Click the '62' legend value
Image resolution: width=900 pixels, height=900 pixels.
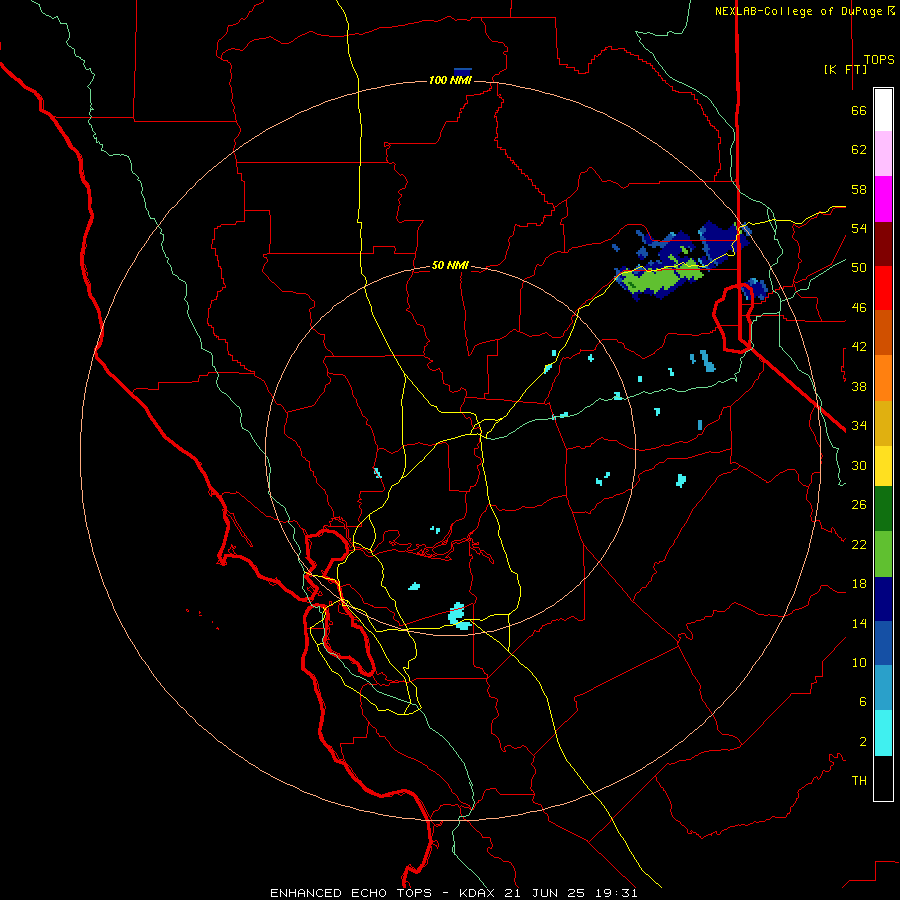pos(859,150)
